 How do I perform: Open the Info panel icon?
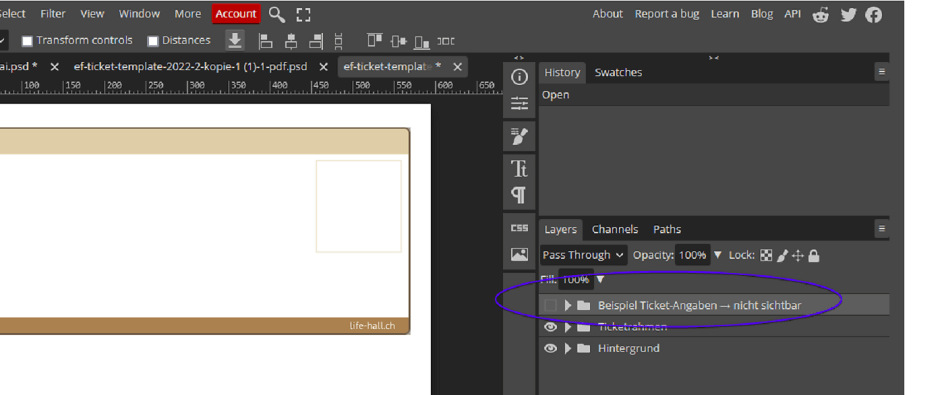click(x=519, y=77)
